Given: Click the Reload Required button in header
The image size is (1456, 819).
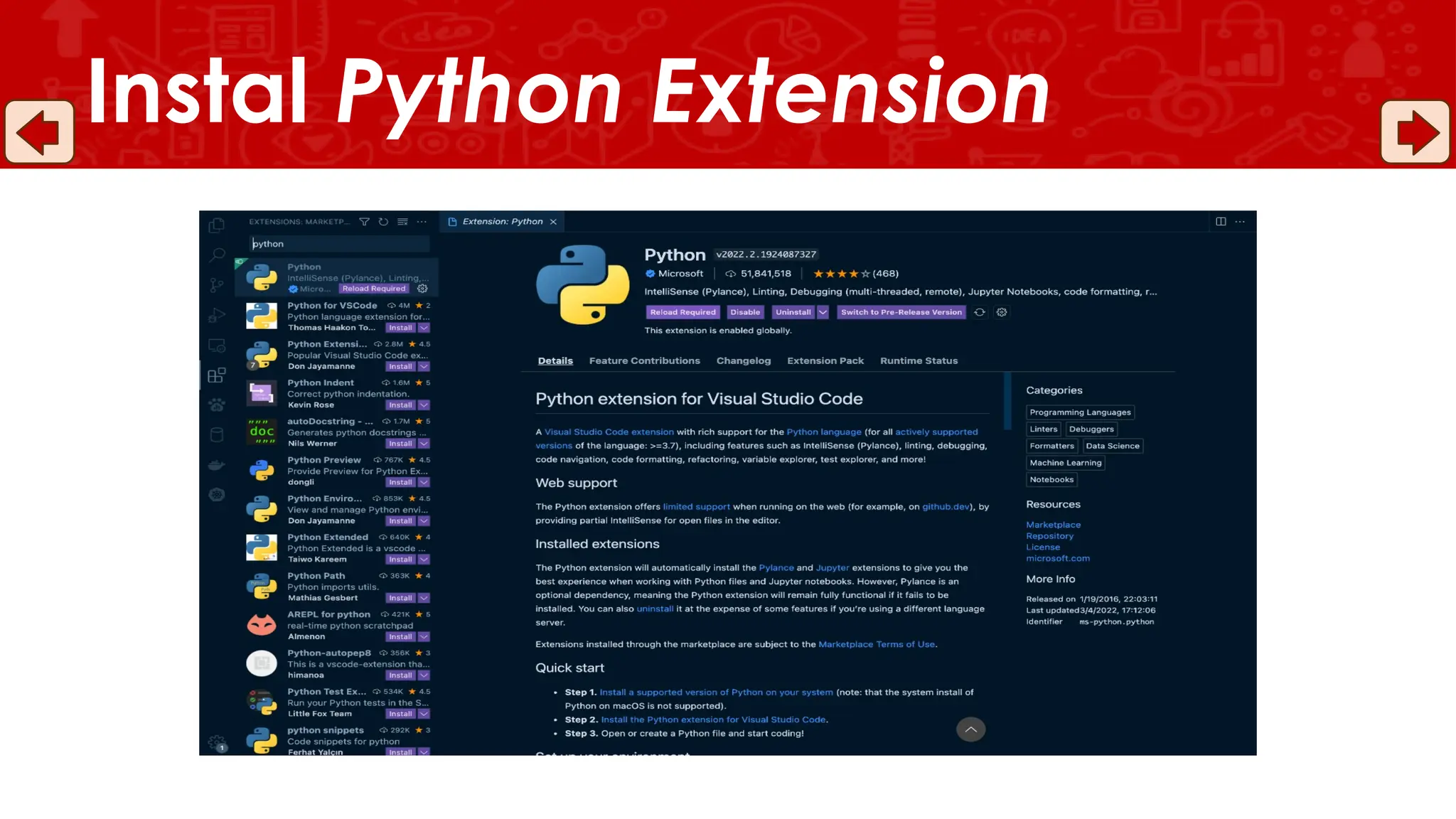Looking at the screenshot, I should coord(682,312).
